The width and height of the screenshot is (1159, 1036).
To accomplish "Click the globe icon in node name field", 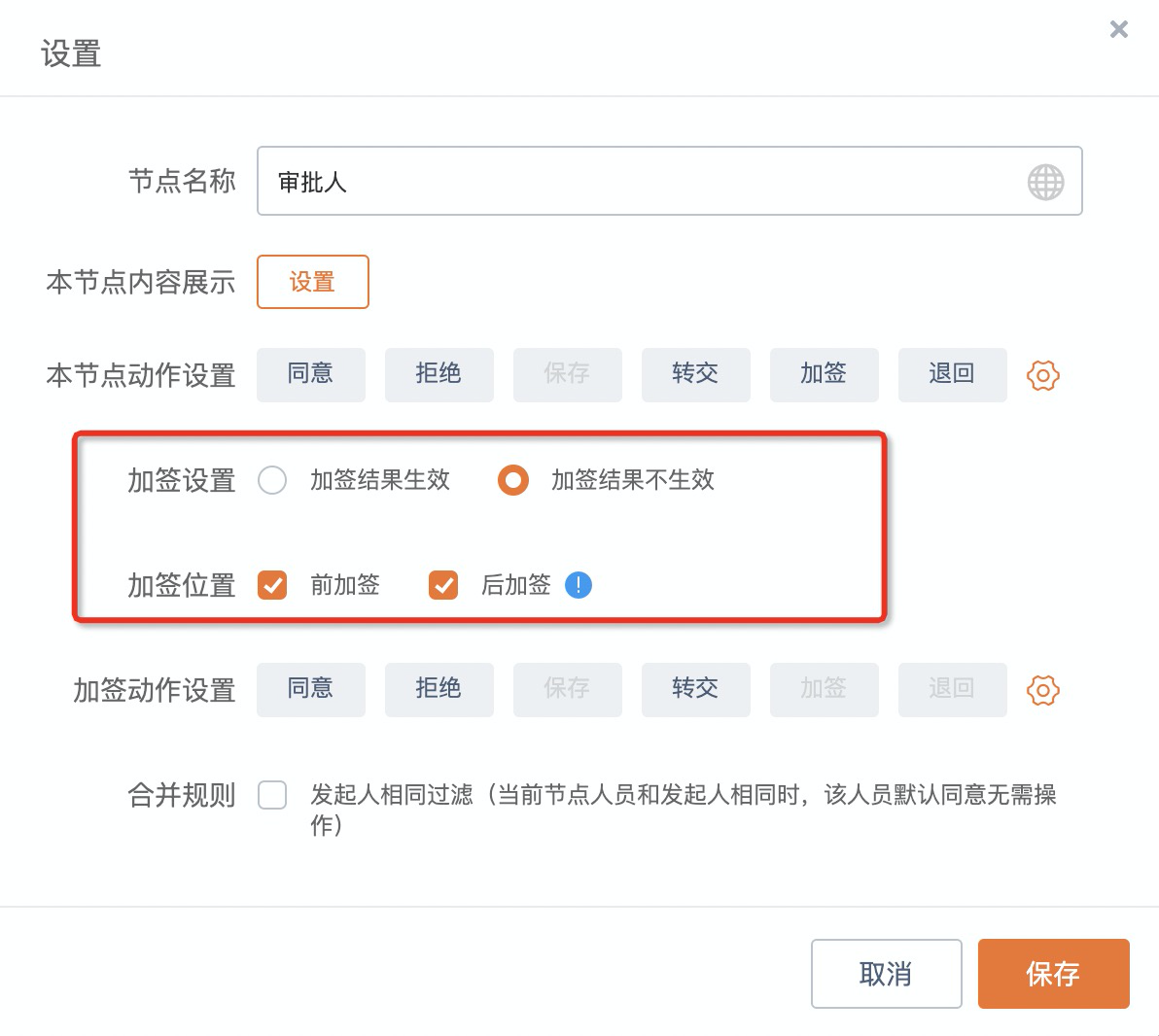I will pyautogui.click(x=1045, y=182).
